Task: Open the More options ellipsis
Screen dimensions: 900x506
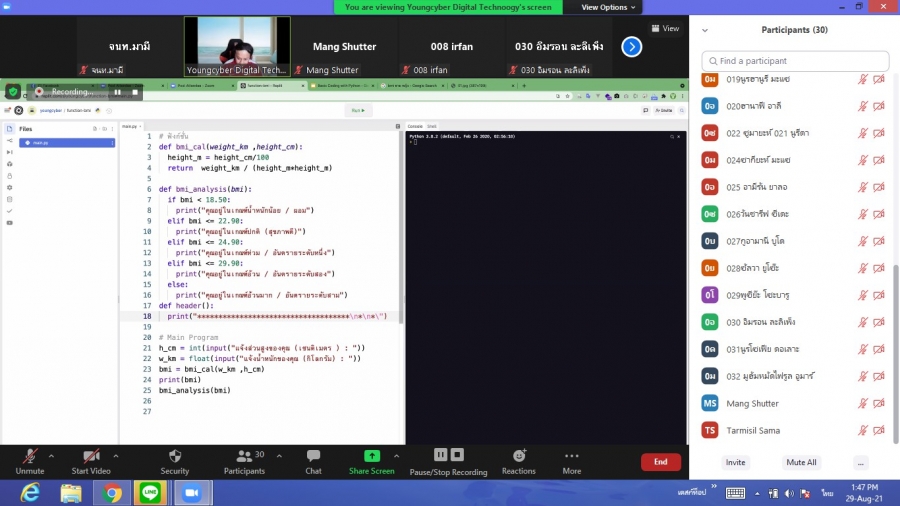Action: (x=571, y=456)
